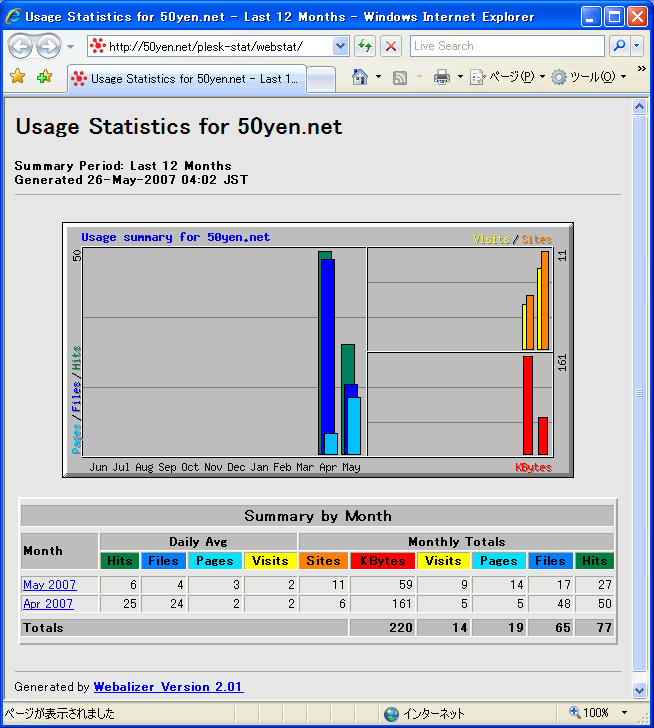
Task: Open the zoom level dropdown at 100%
Action: coord(623,713)
